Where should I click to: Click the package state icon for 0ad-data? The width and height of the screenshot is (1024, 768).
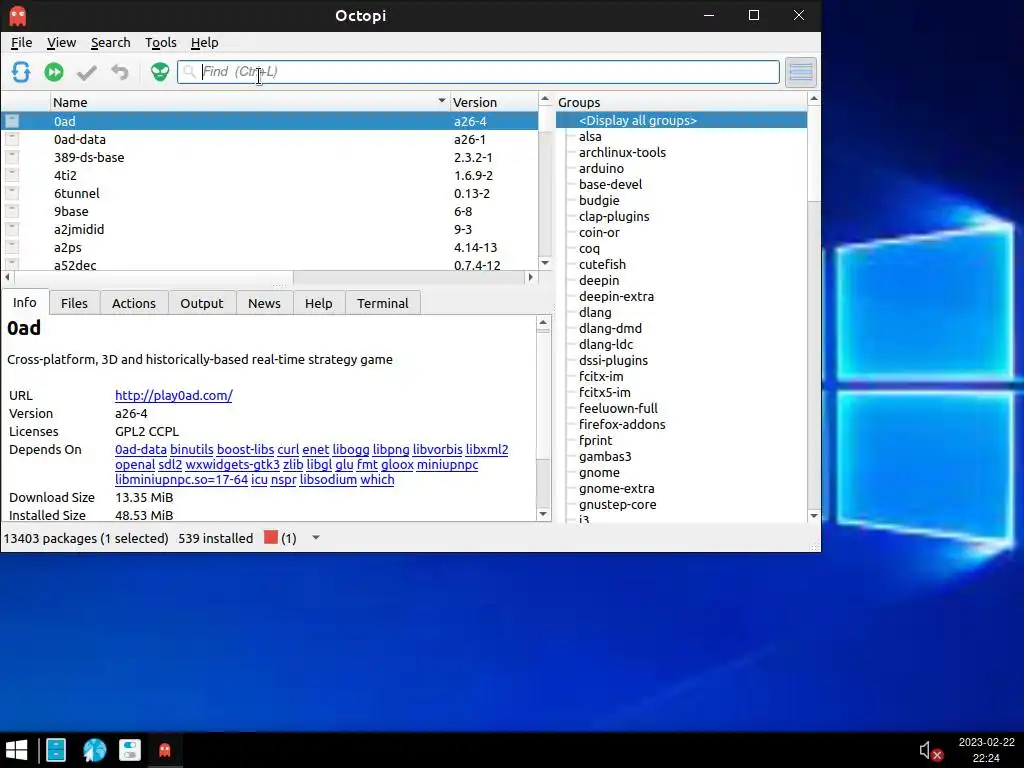tap(12, 139)
